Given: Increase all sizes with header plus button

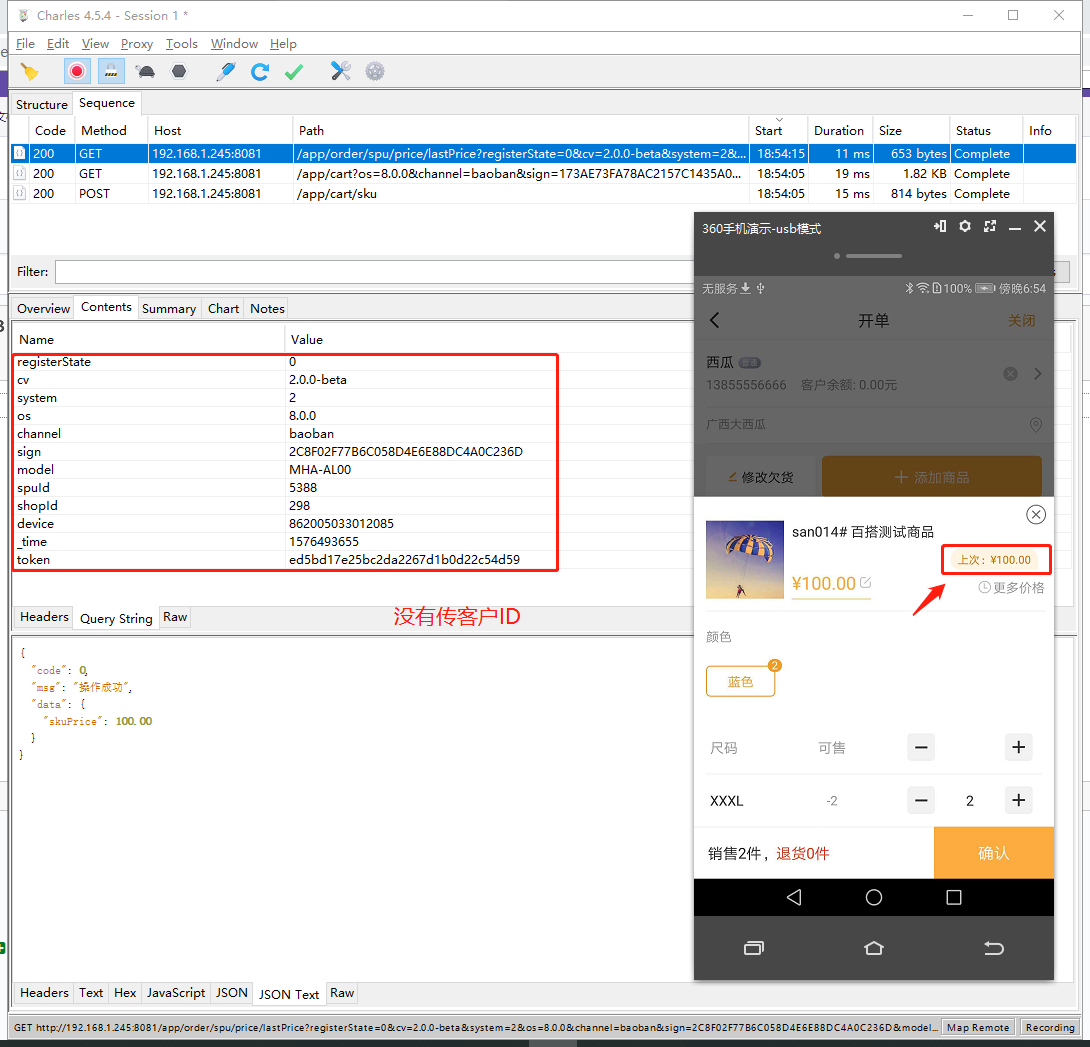Looking at the screenshot, I should point(1018,747).
